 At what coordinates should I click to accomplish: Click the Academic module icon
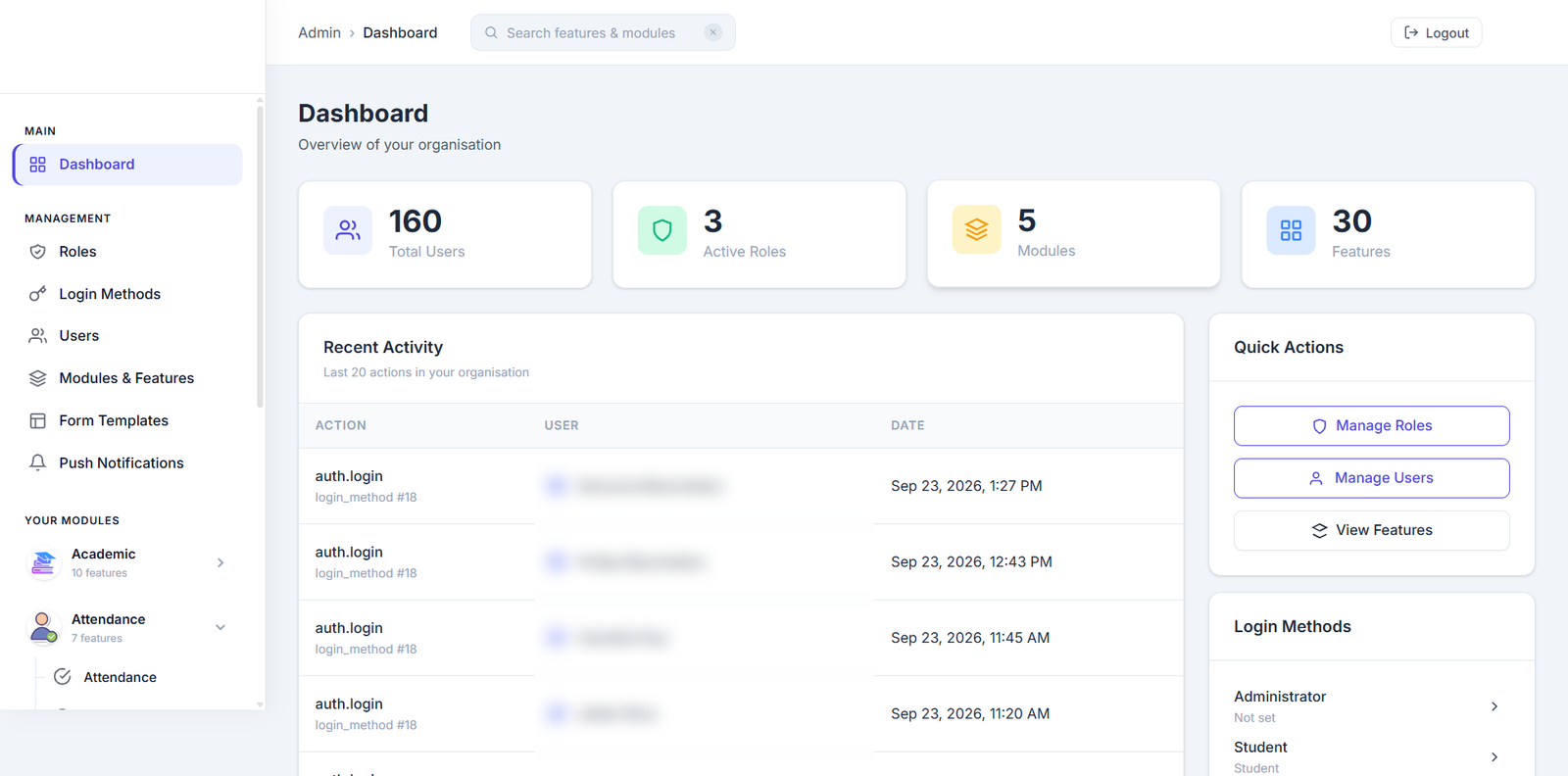43,562
